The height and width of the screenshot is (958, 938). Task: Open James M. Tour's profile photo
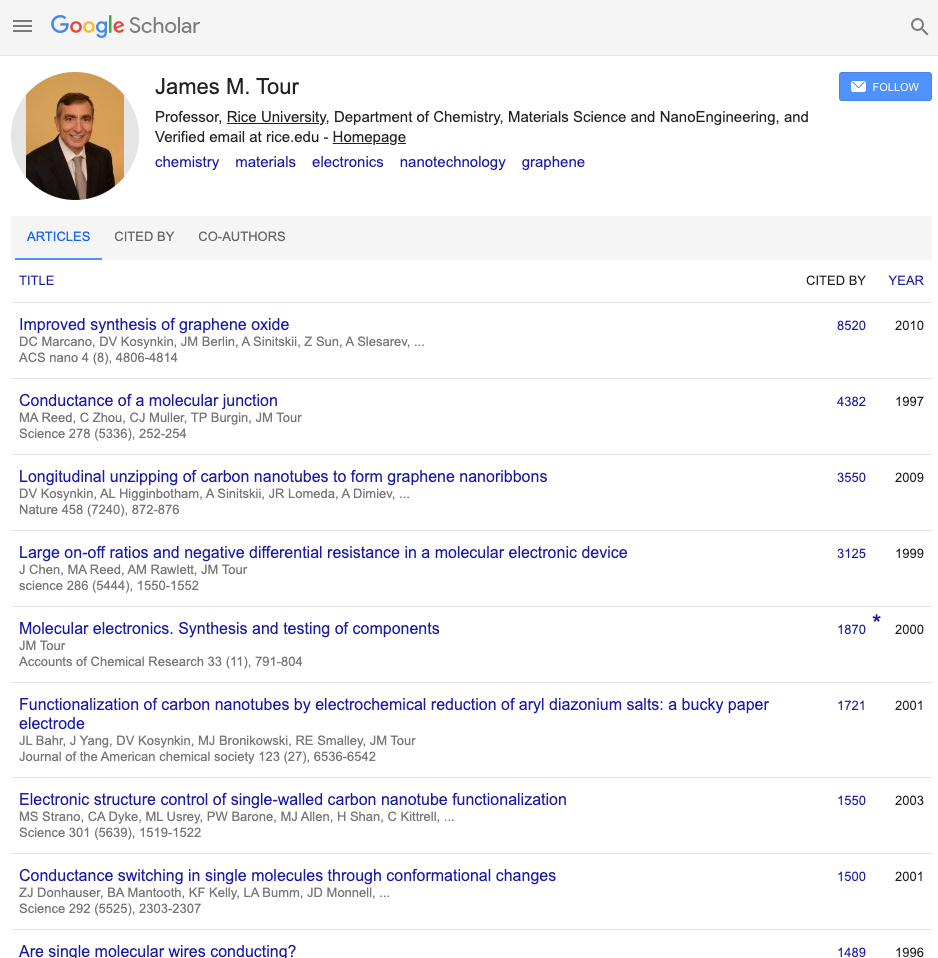click(75, 136)
